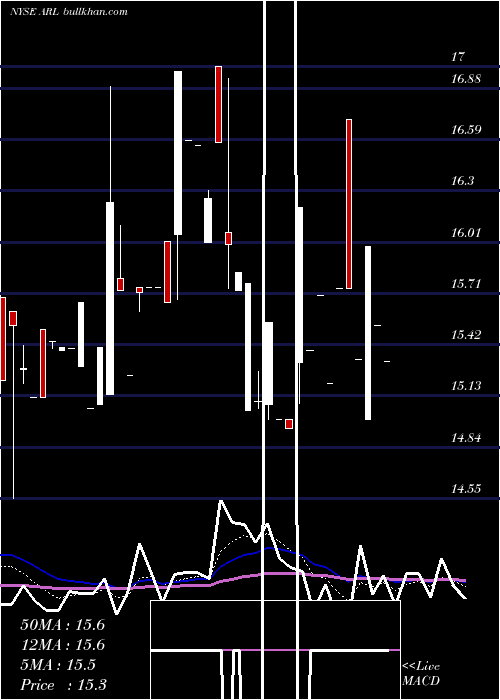
Task: Click the 14.84 price axis label
Action: pos(466,438)
